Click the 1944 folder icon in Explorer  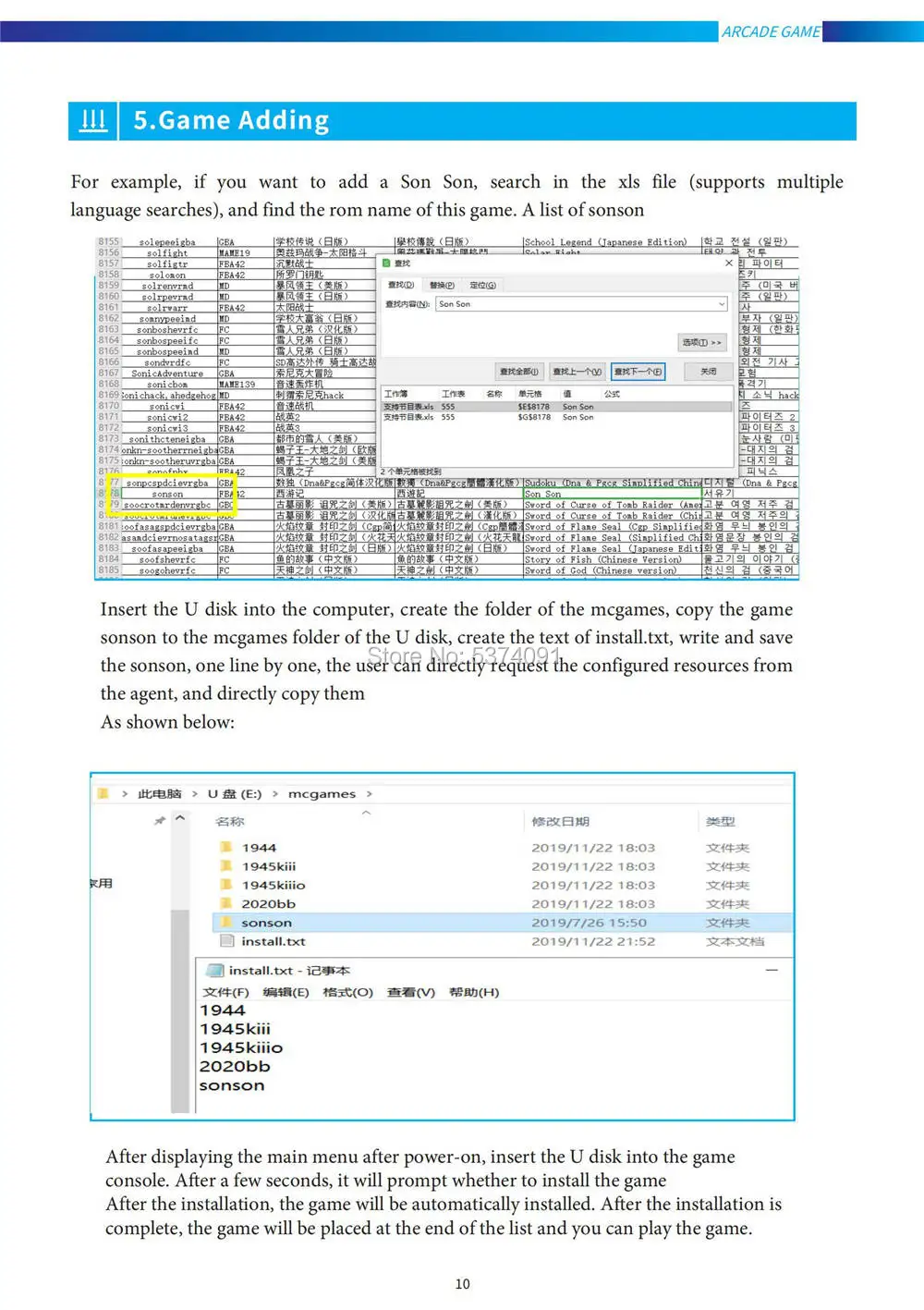tap(225, 847)
